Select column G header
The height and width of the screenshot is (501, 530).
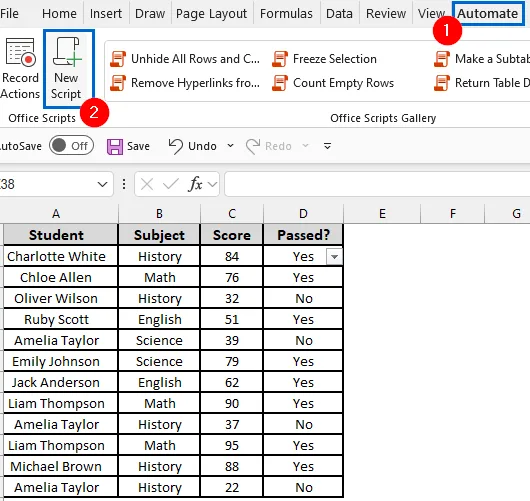(508, 214)
